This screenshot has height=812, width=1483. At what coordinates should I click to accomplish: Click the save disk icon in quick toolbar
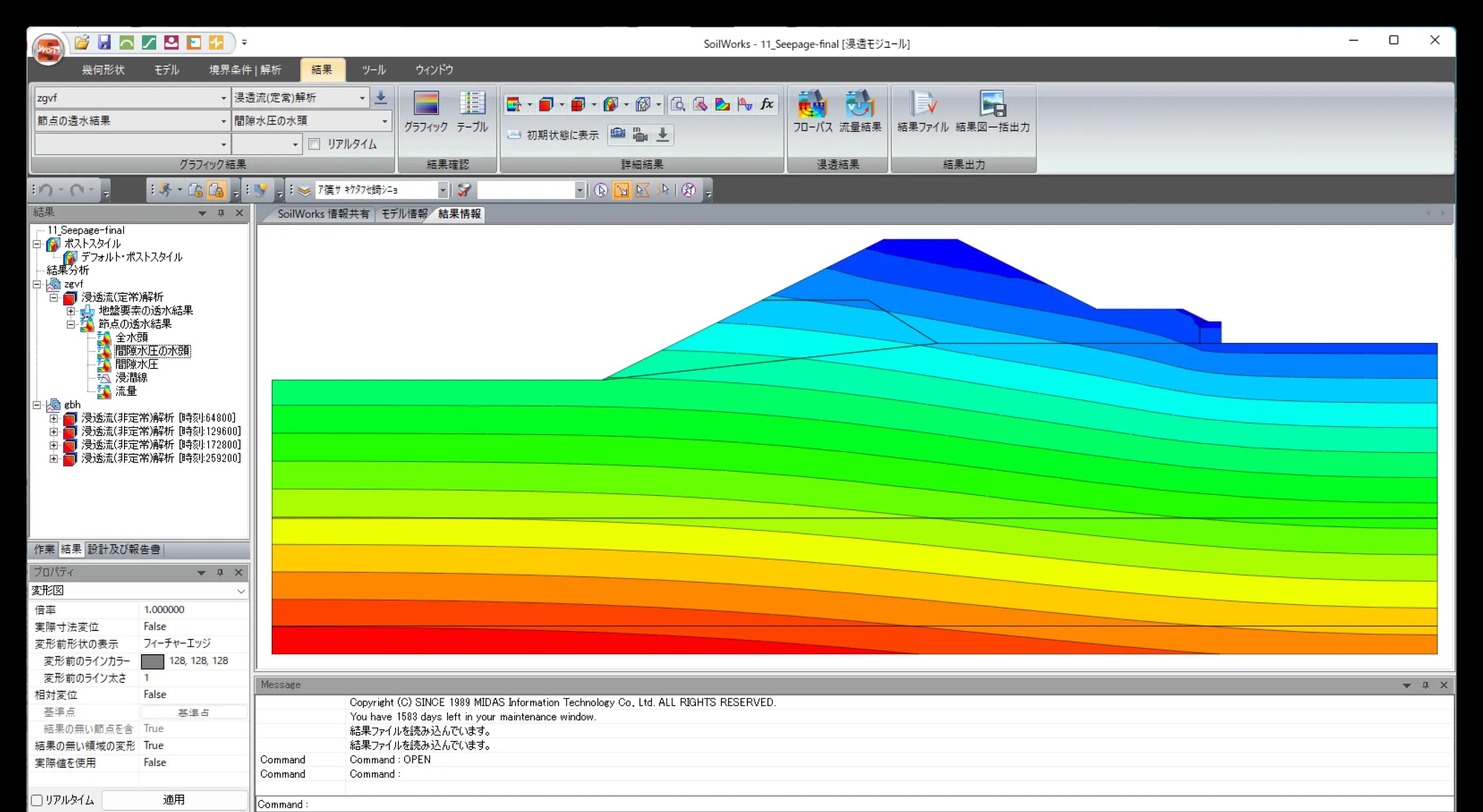coord(104,42)
